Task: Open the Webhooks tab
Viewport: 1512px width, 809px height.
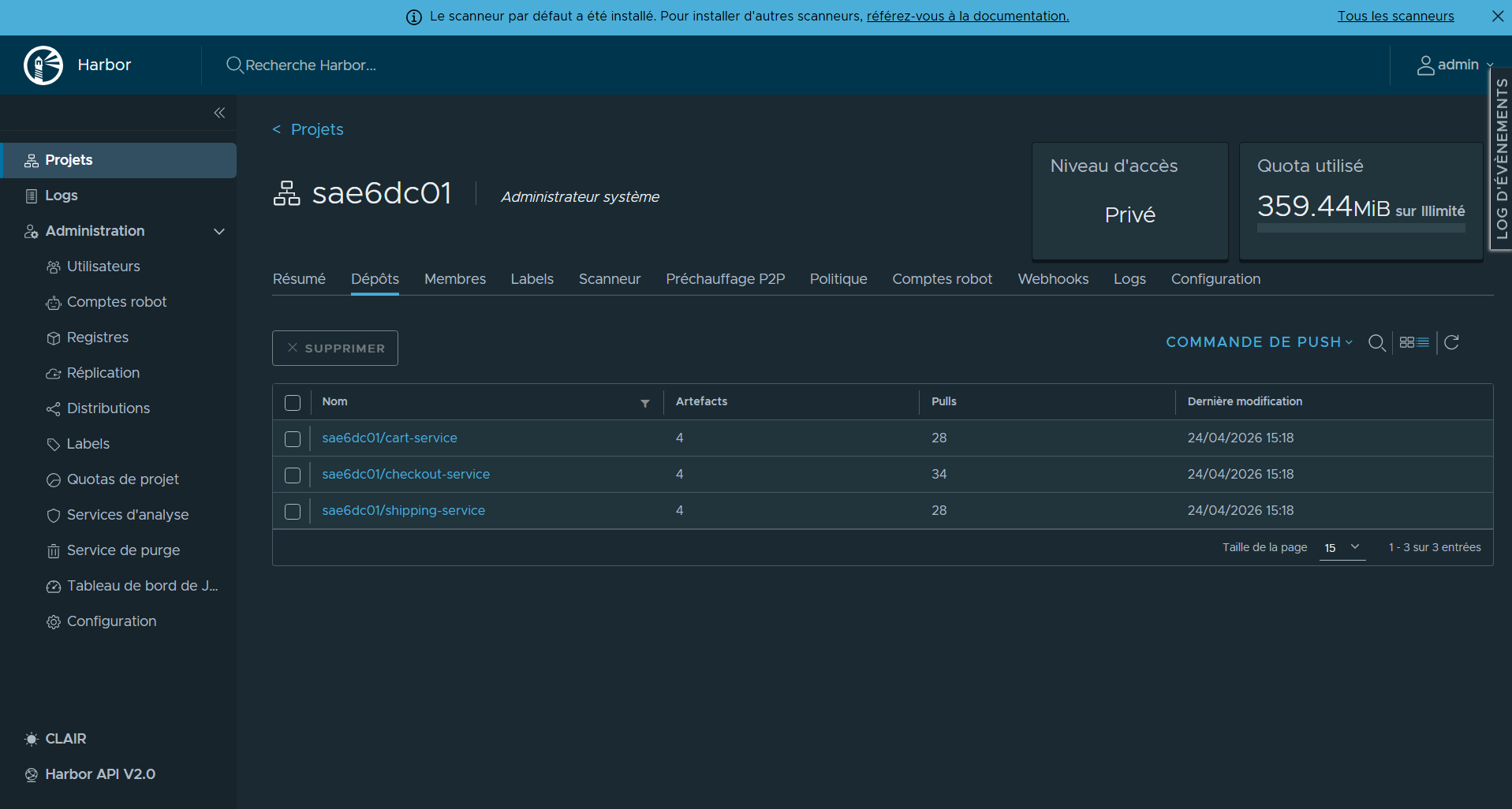Action: click(x=1053, y=279)
